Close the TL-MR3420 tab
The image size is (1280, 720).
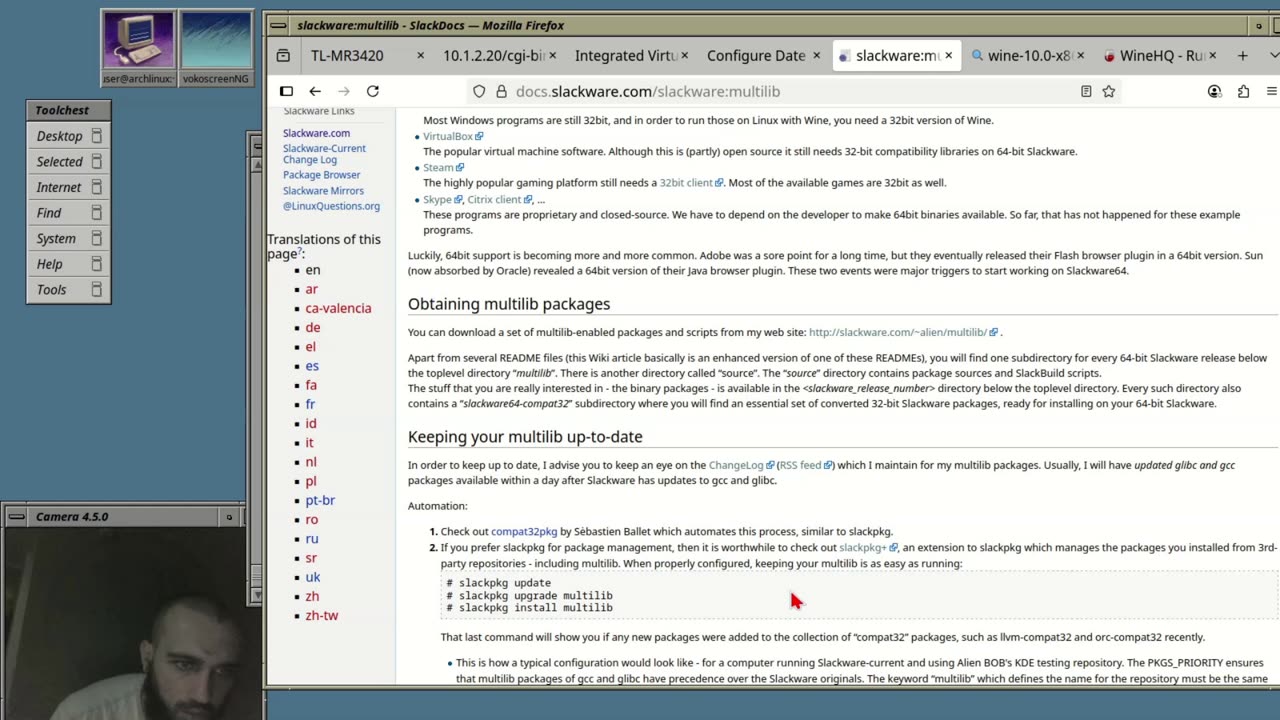tap(420, 56)
